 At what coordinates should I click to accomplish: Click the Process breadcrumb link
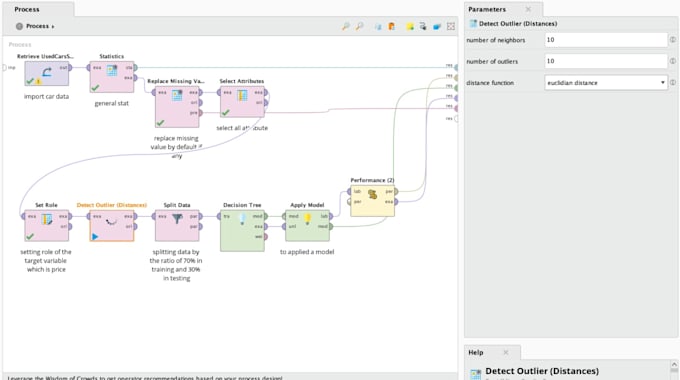(x=37, y=26)
